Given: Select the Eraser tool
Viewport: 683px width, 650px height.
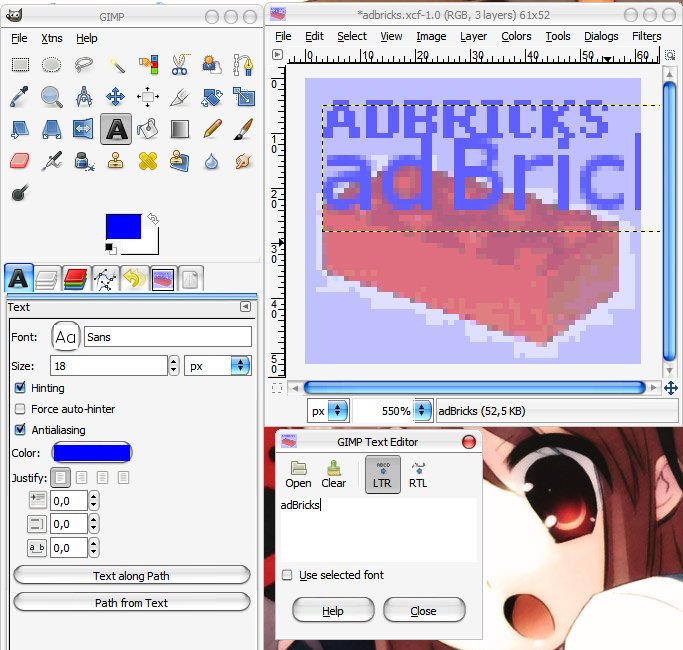Looking at the screenshot, I should click(x=20, y=161).
